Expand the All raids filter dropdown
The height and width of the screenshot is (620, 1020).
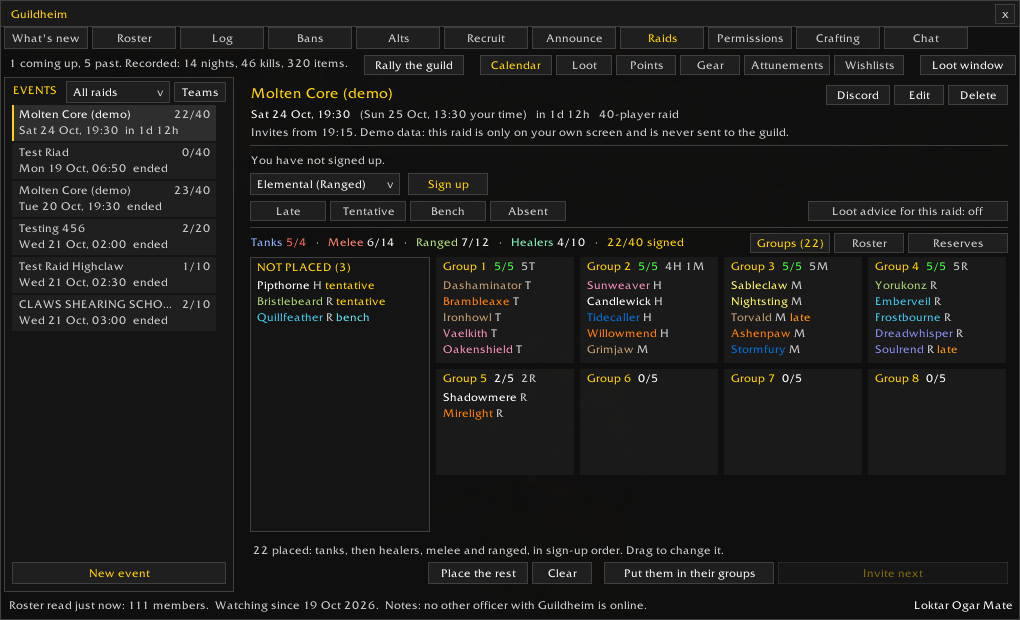click(x=118, y=92)
